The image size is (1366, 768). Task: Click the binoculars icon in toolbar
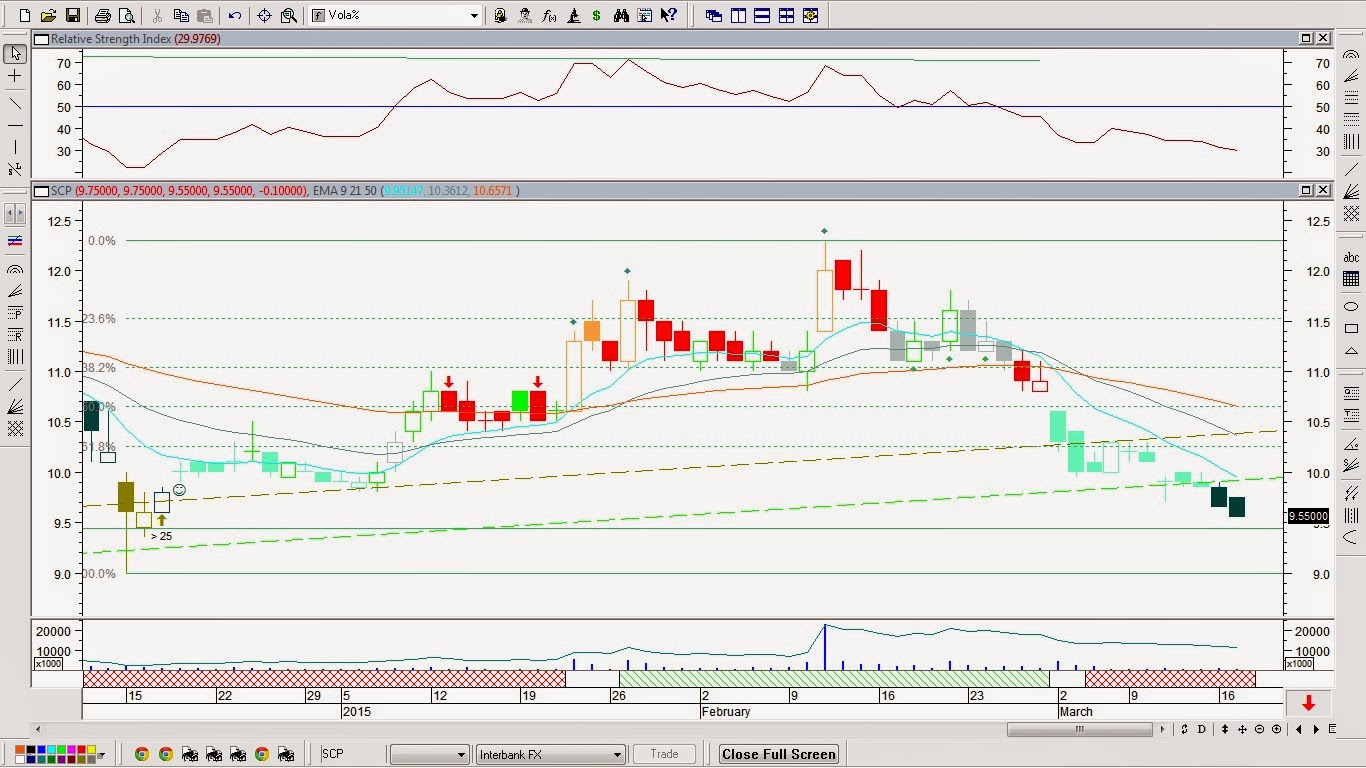click(621, 15)
